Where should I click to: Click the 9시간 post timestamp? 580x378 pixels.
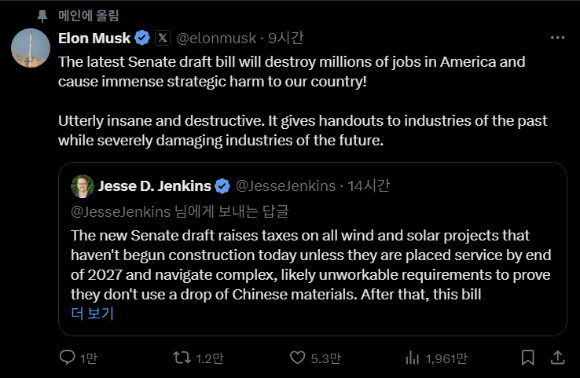click(286, 38)
